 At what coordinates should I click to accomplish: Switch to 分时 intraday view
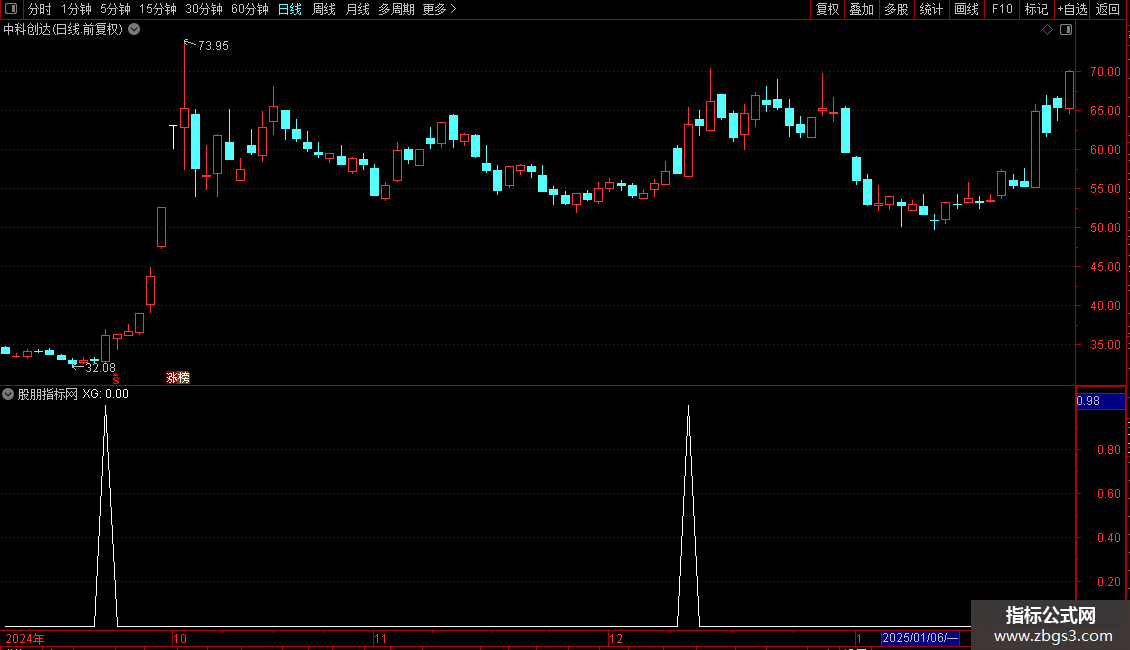[40, 9]
